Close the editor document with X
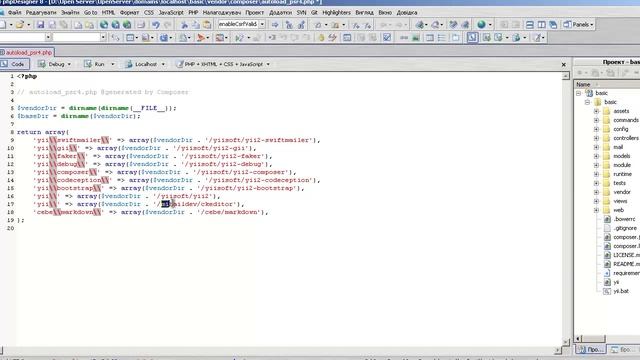 564,64
